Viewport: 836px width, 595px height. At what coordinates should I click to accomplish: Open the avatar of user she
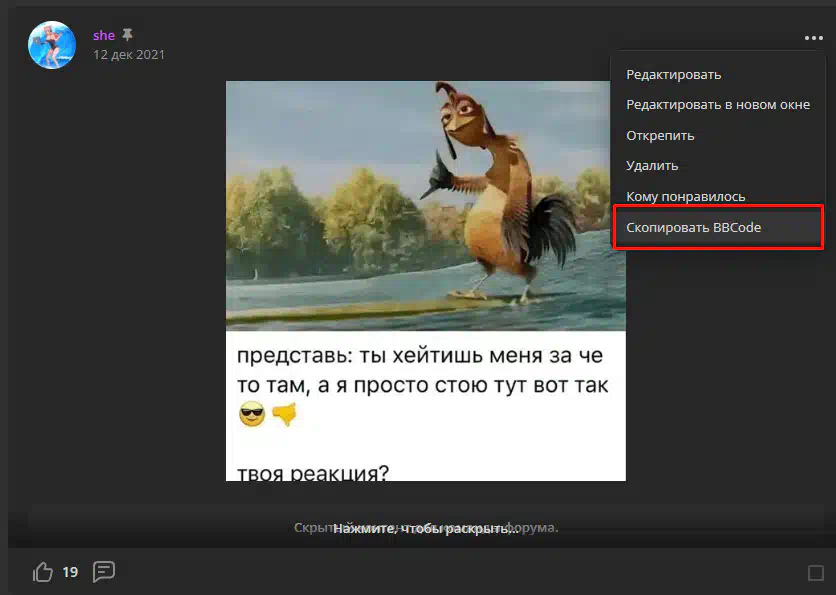click(x=52, y=45)
